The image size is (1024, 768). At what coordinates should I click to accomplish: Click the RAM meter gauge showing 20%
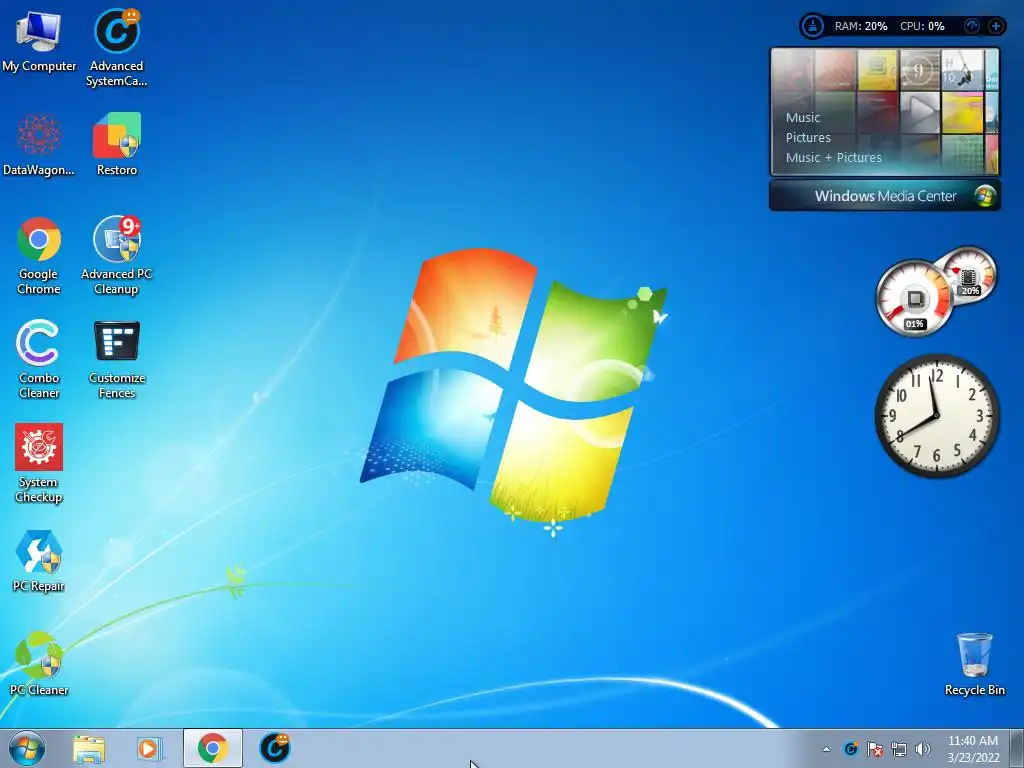970,276
